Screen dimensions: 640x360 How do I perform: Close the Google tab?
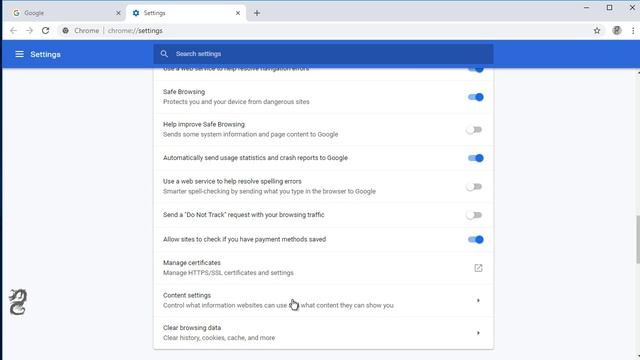pos(118,13)
